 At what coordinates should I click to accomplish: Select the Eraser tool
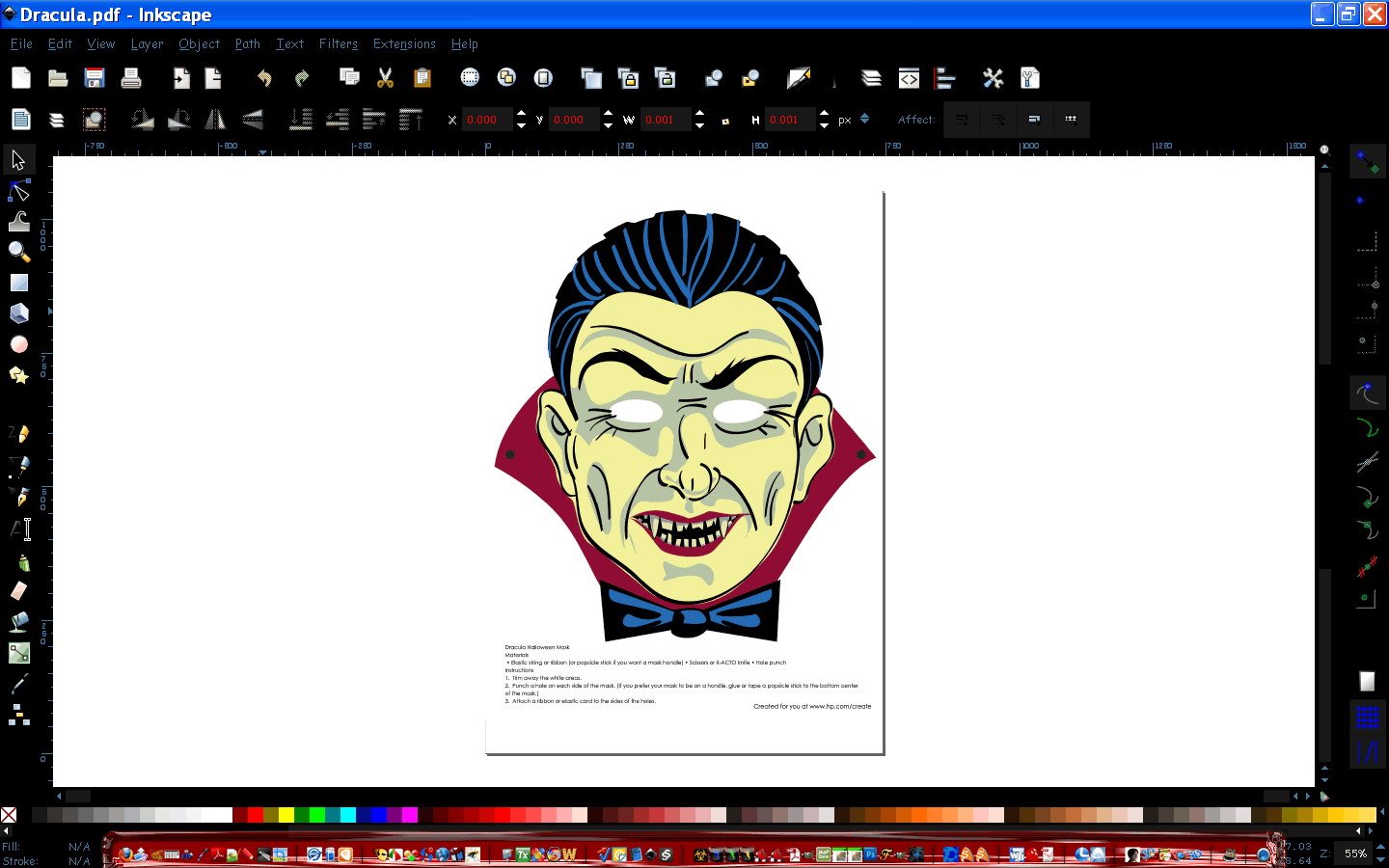tap(19, 590)
